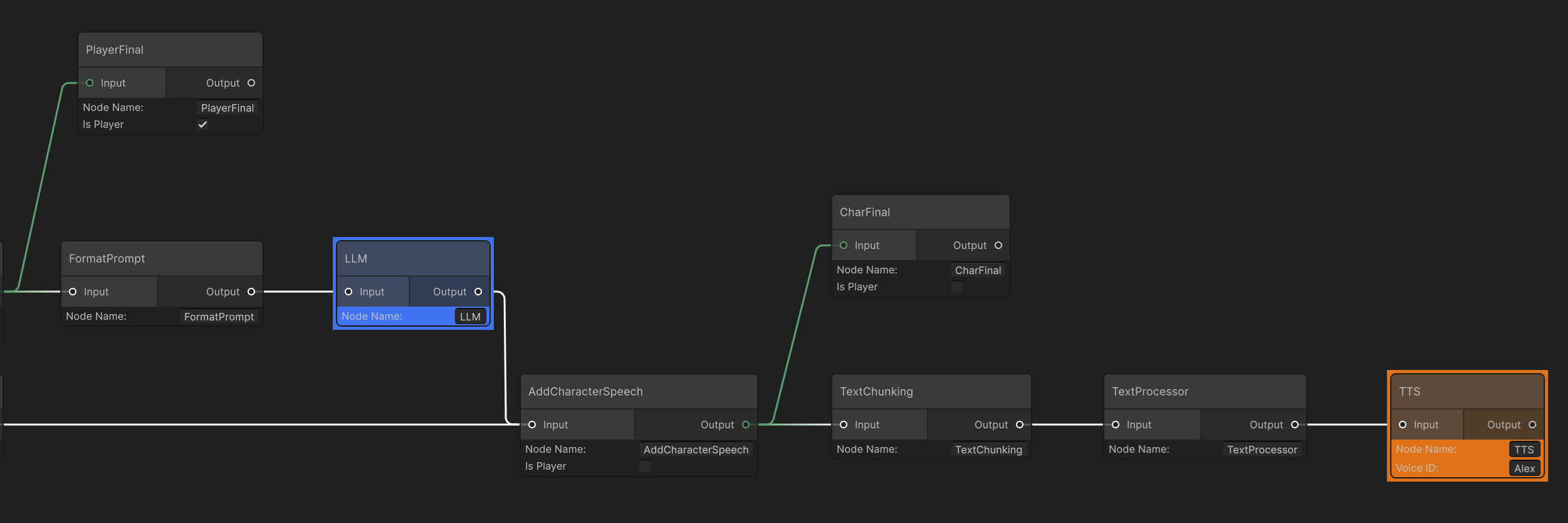The height and width of the screenshot is (523, 1568).
Task: Click 'Is Player' label on CharFinal node
Action: click(857, 287)
